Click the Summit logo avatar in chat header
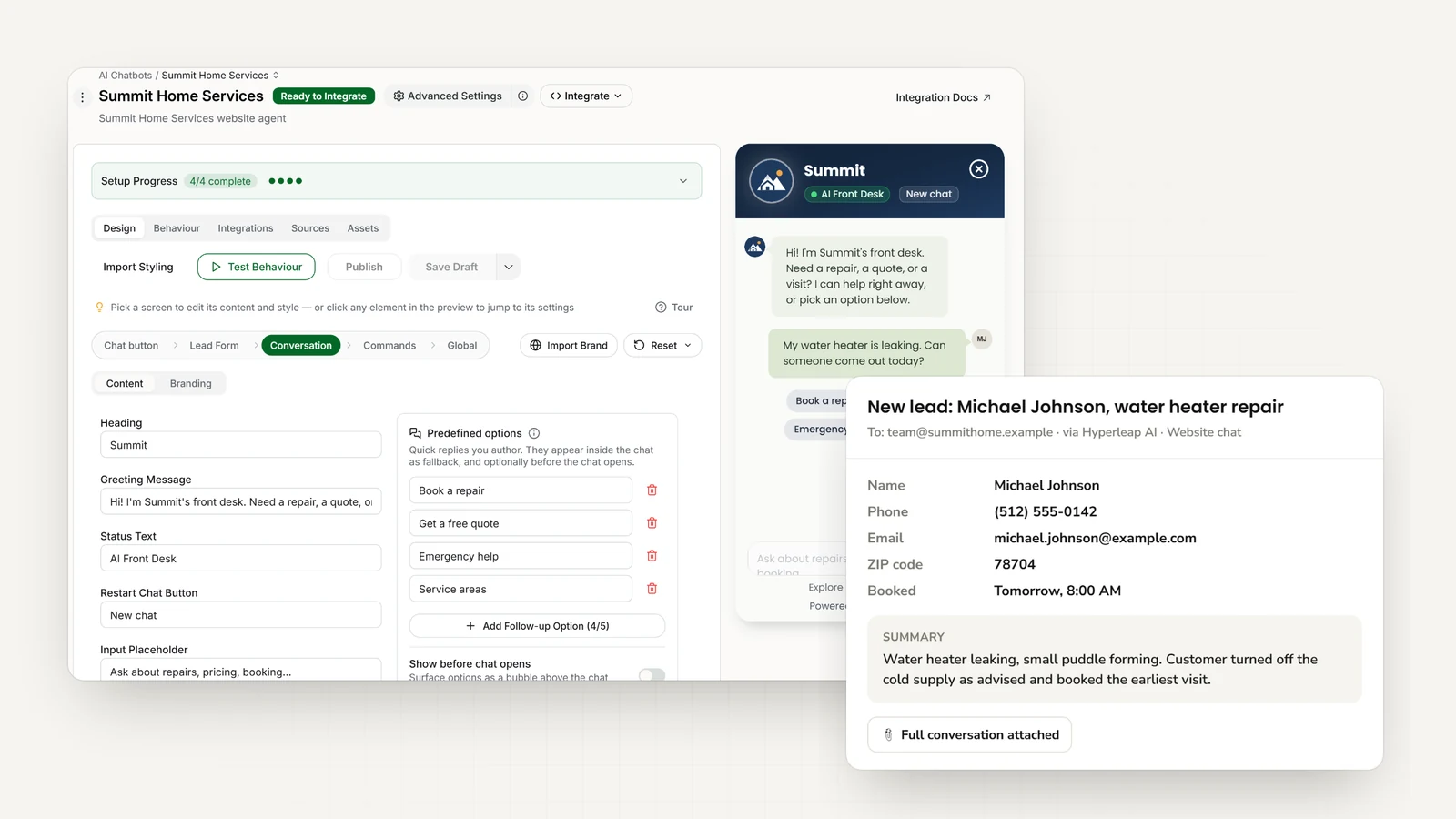 (x=771, y=181)
